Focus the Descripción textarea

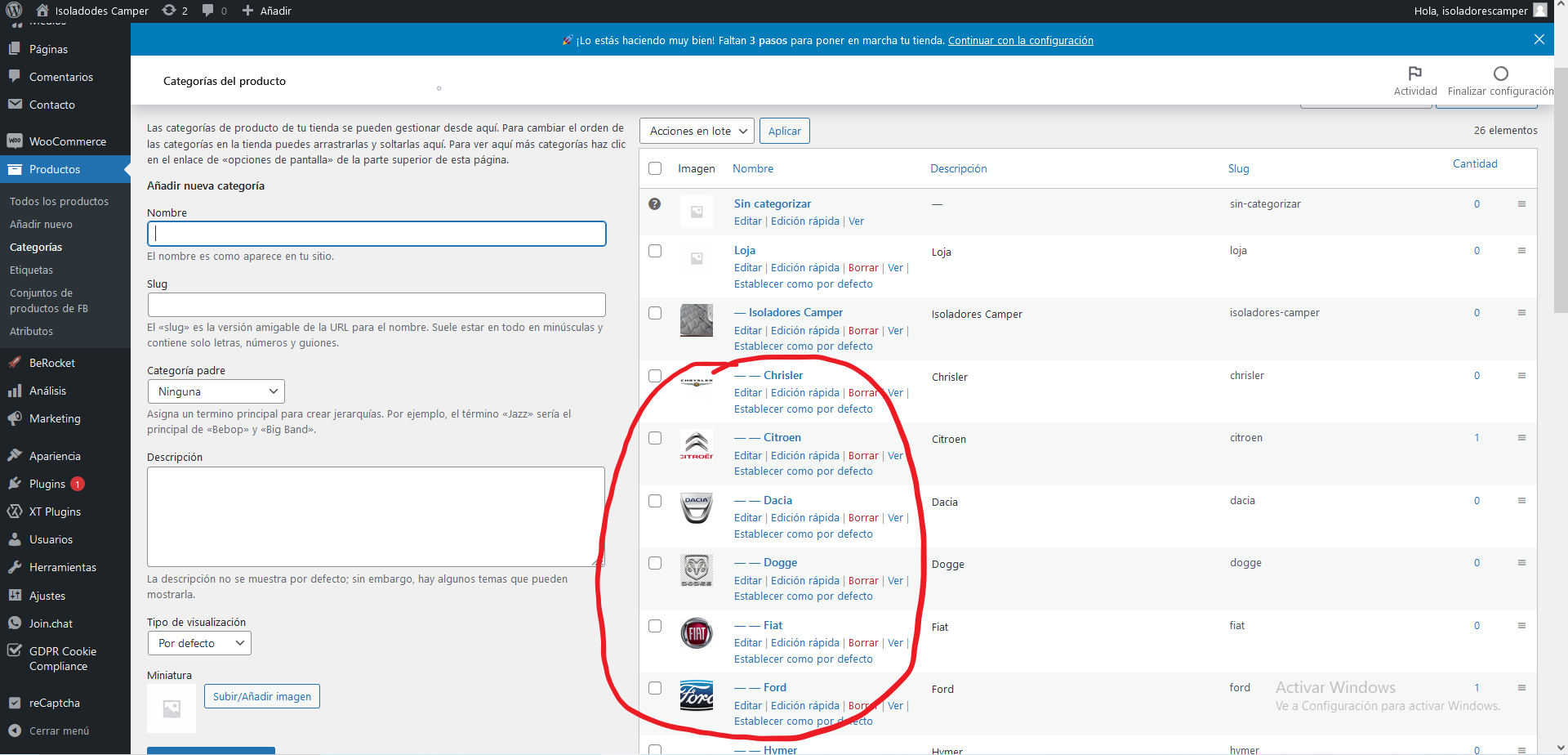376,516
